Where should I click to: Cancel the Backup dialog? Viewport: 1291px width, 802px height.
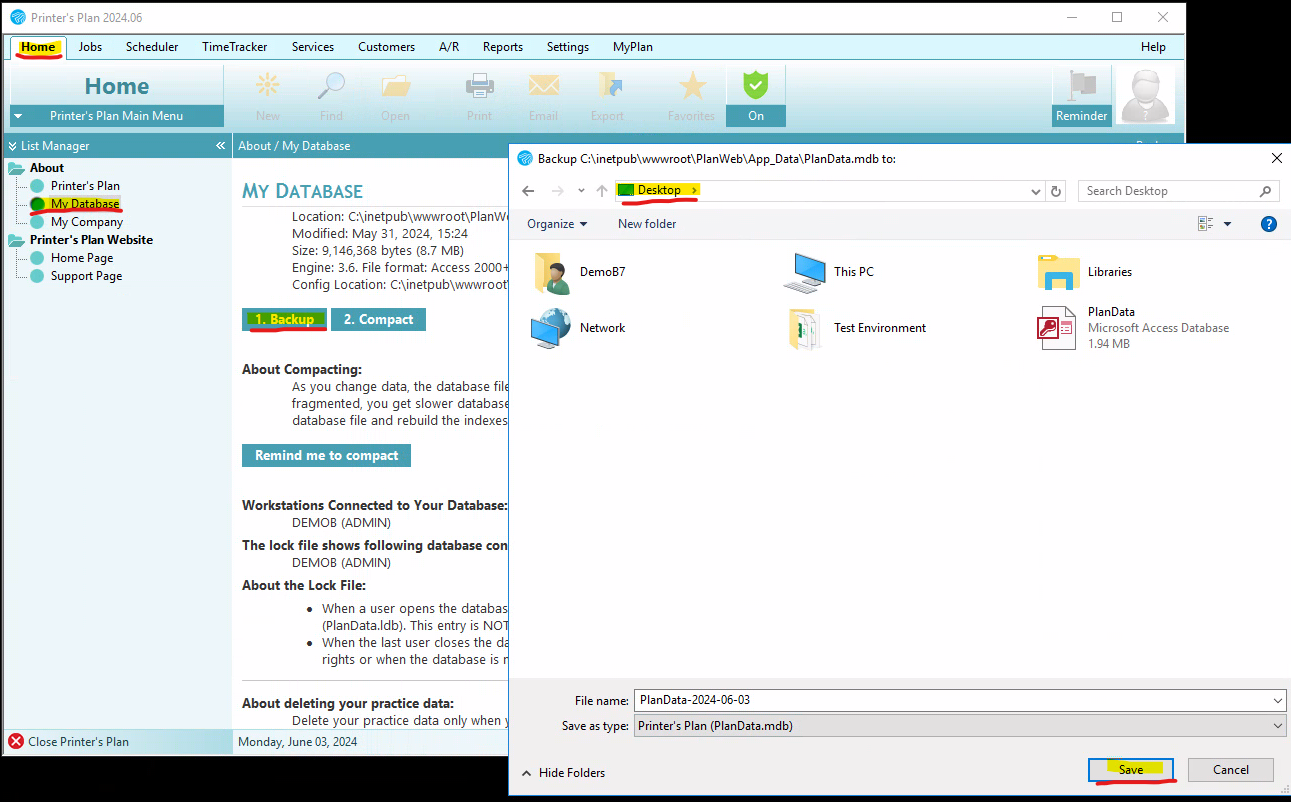coord(1231,770)
